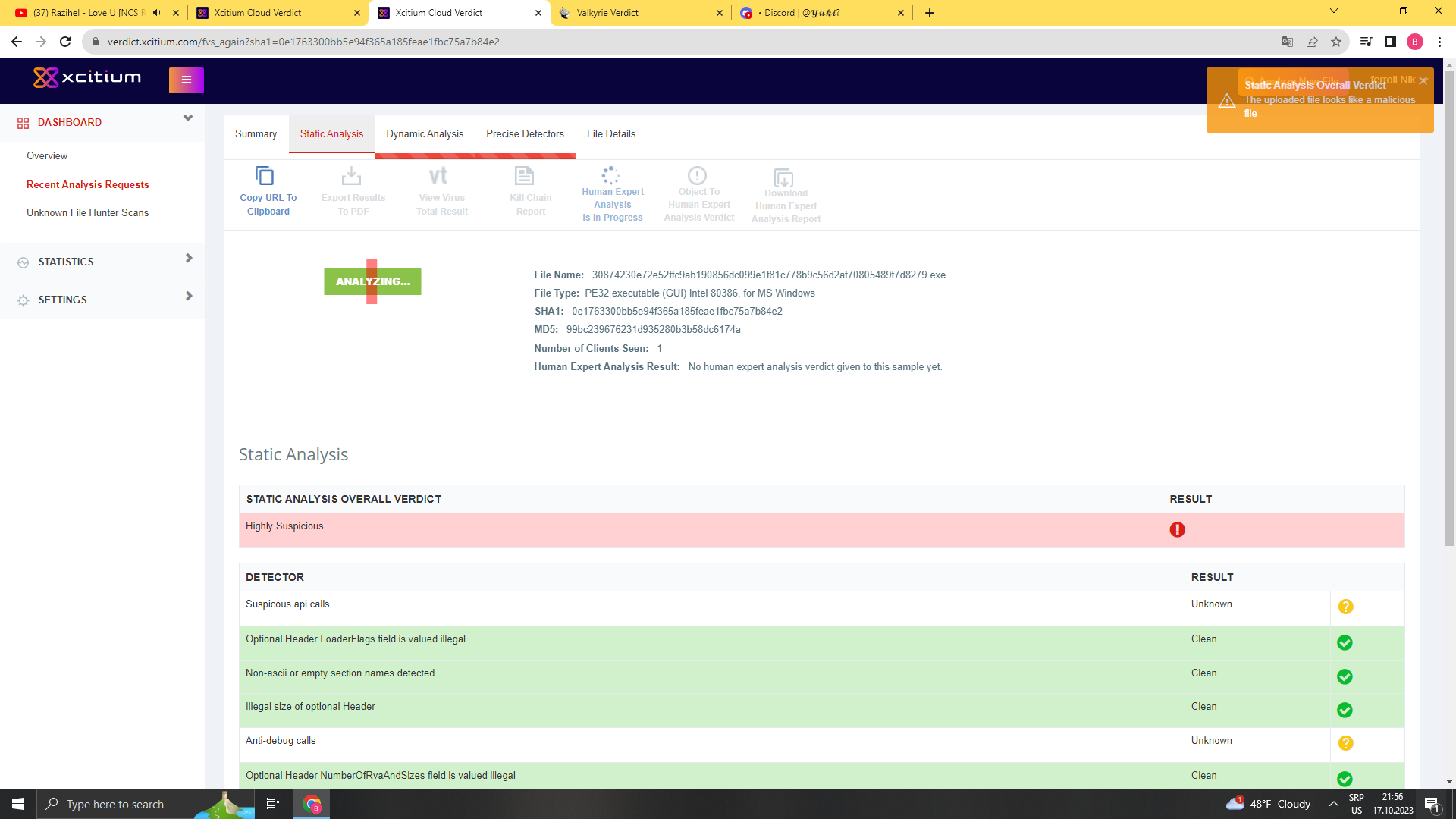The image size is (1456, 819).
Task: Go to Recent Analysis Requests
Action: pos(87,185)
